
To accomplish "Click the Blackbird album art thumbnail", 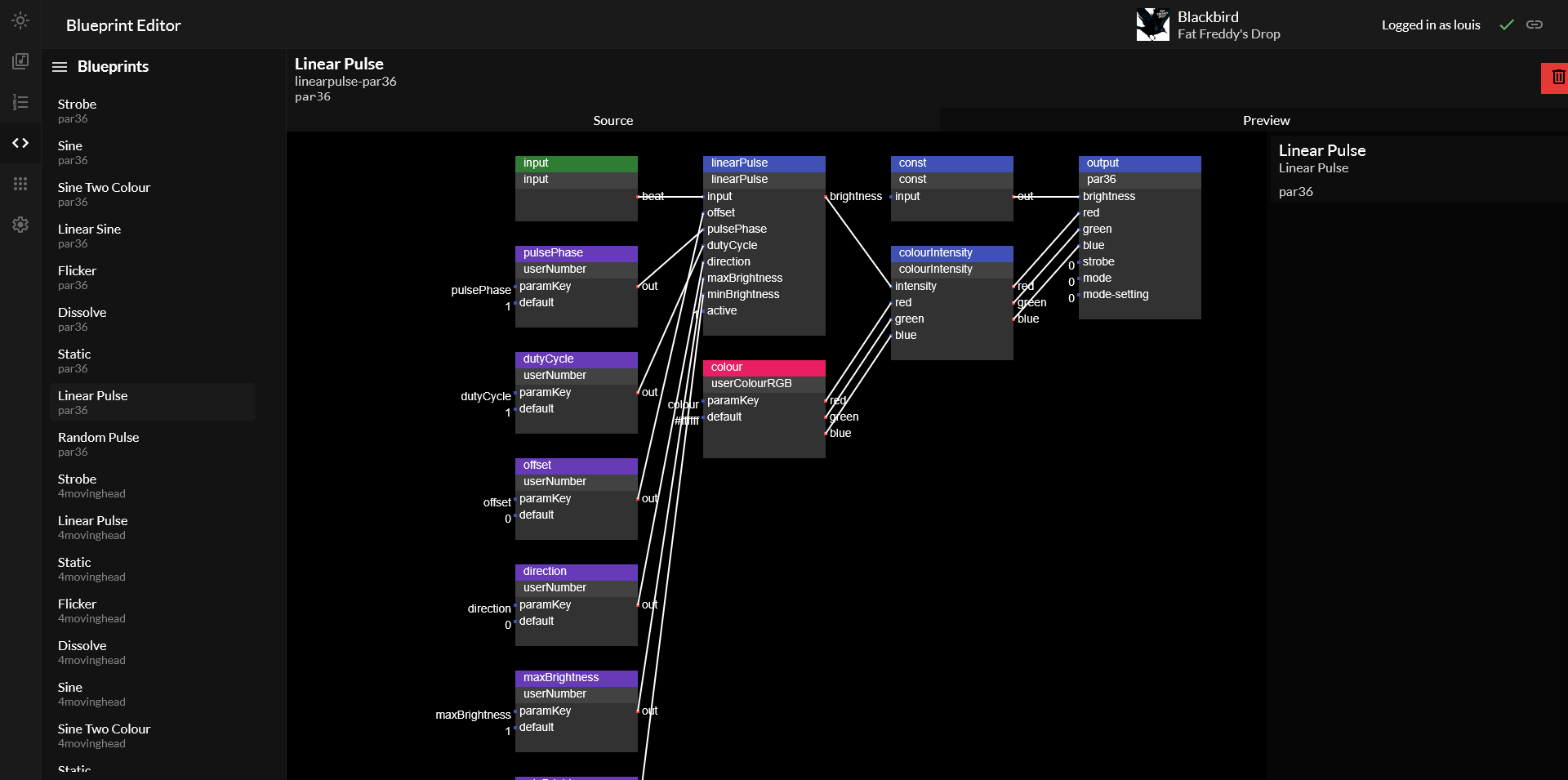I will pos(1152,25).
